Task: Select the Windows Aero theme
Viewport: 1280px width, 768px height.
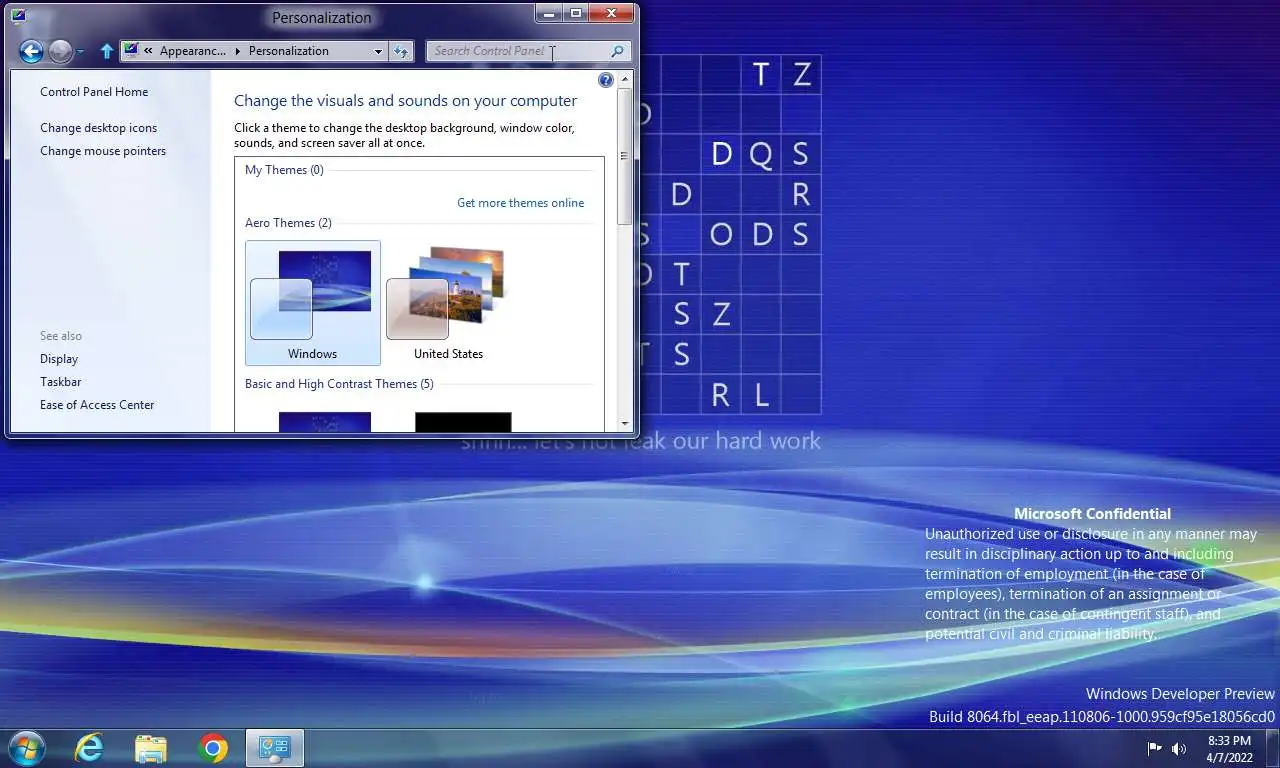Action: click(x=313, y=303)
